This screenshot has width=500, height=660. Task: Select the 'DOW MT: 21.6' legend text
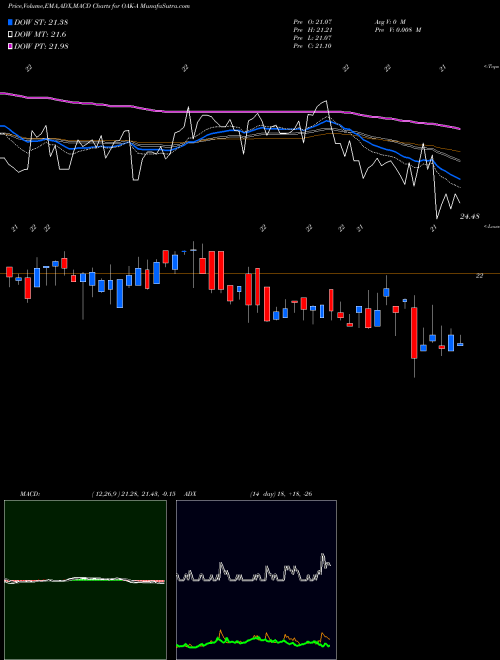40,35
